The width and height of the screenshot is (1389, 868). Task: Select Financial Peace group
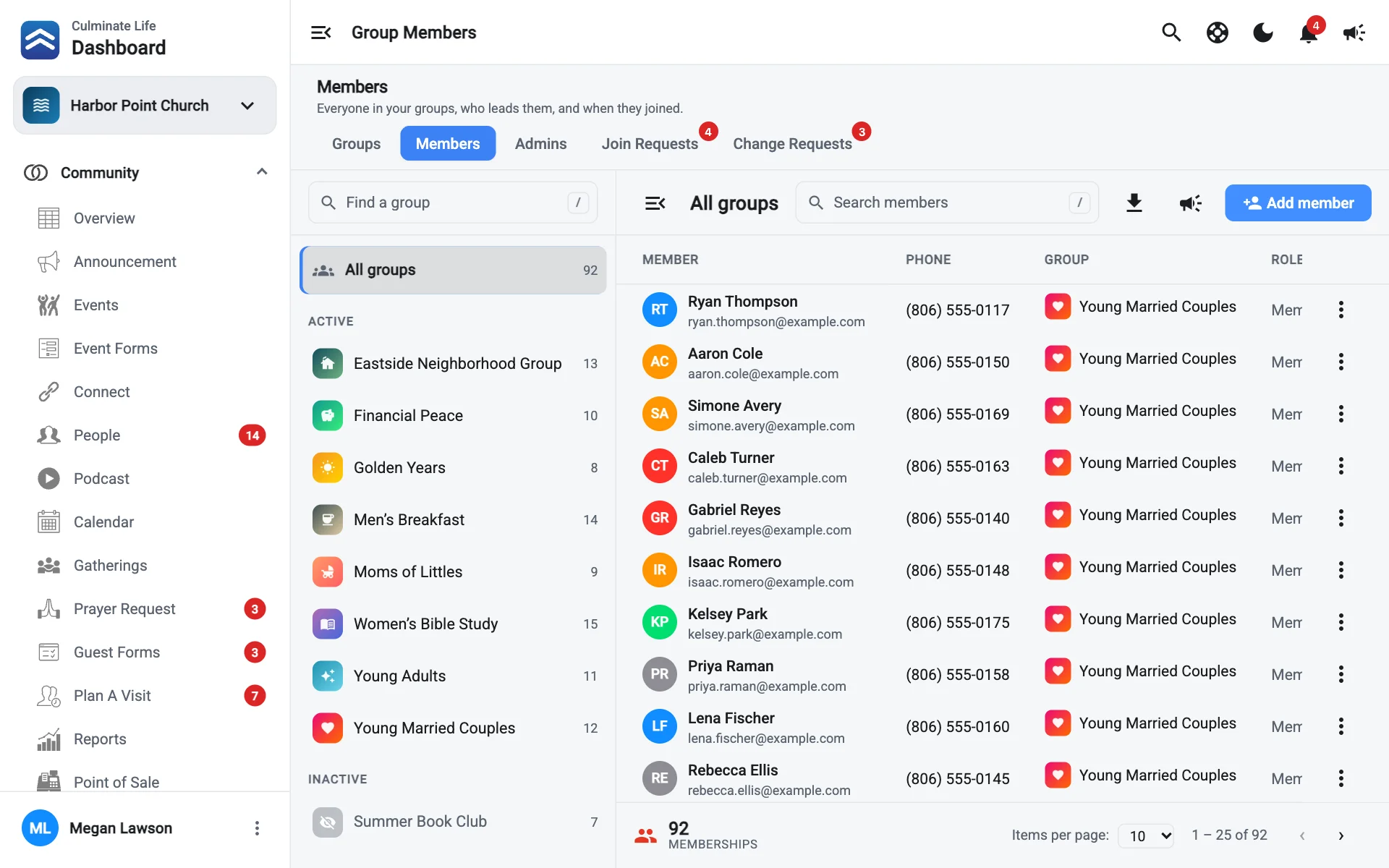454,415
